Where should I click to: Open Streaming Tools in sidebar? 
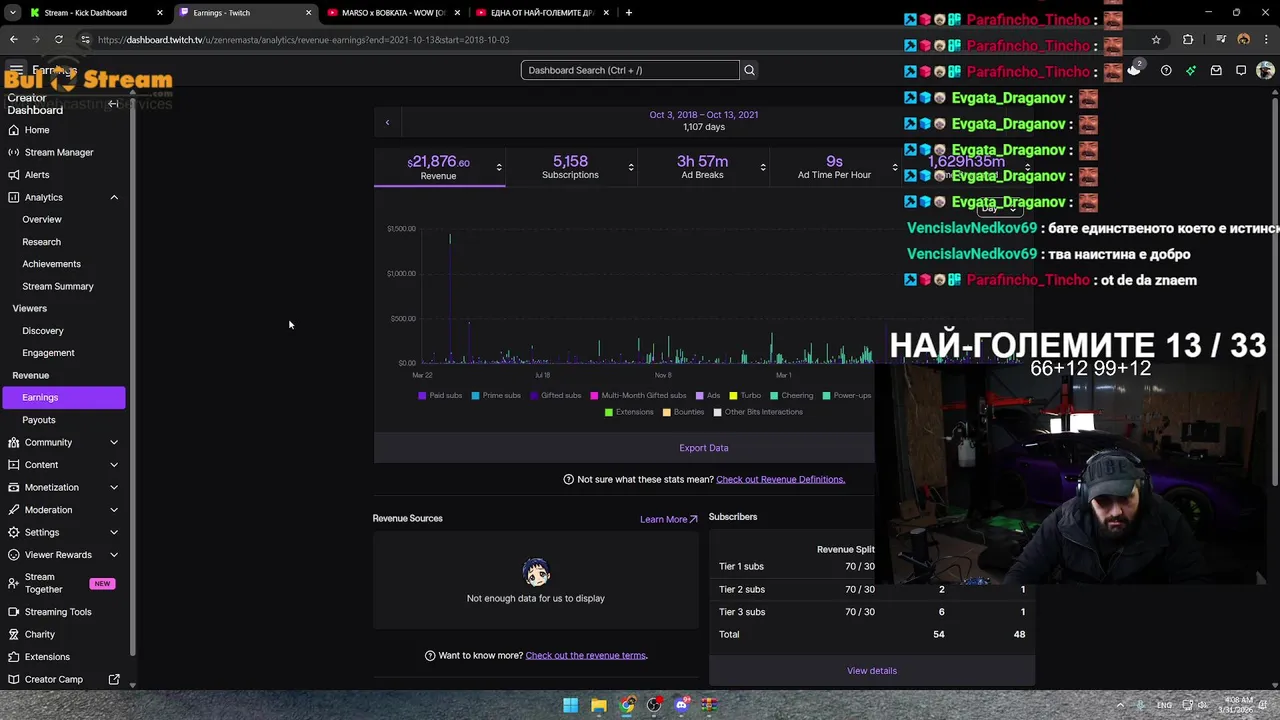[x=58, y=612]
